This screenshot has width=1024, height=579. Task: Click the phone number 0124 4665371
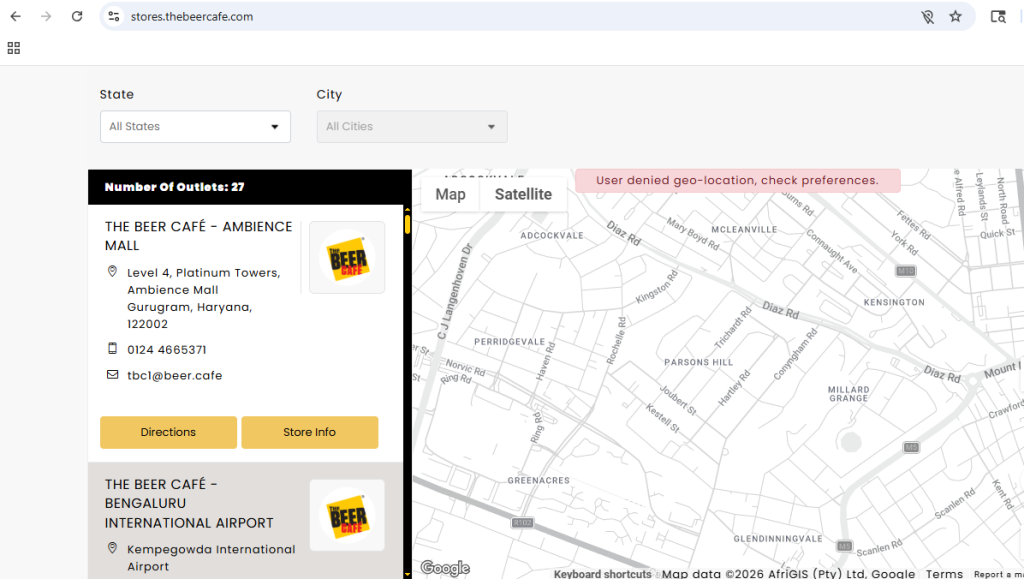167,350
